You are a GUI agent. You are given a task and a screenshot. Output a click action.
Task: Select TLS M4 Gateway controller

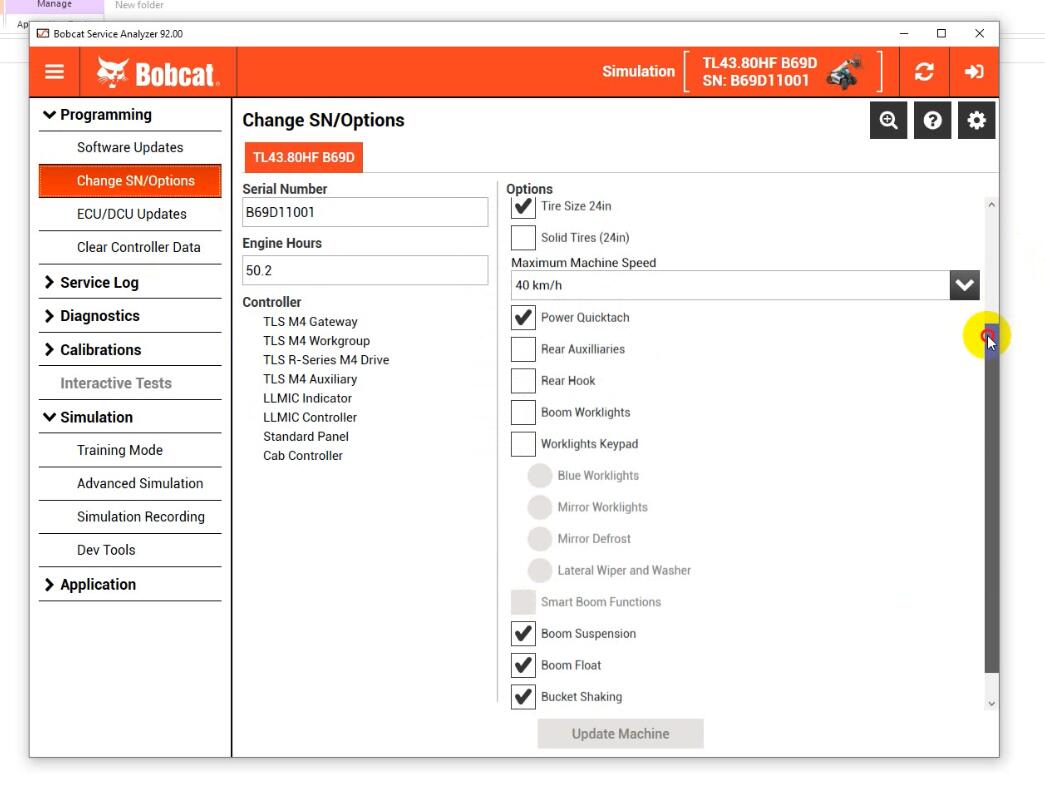pyautogui.click(x=310, y=321)
